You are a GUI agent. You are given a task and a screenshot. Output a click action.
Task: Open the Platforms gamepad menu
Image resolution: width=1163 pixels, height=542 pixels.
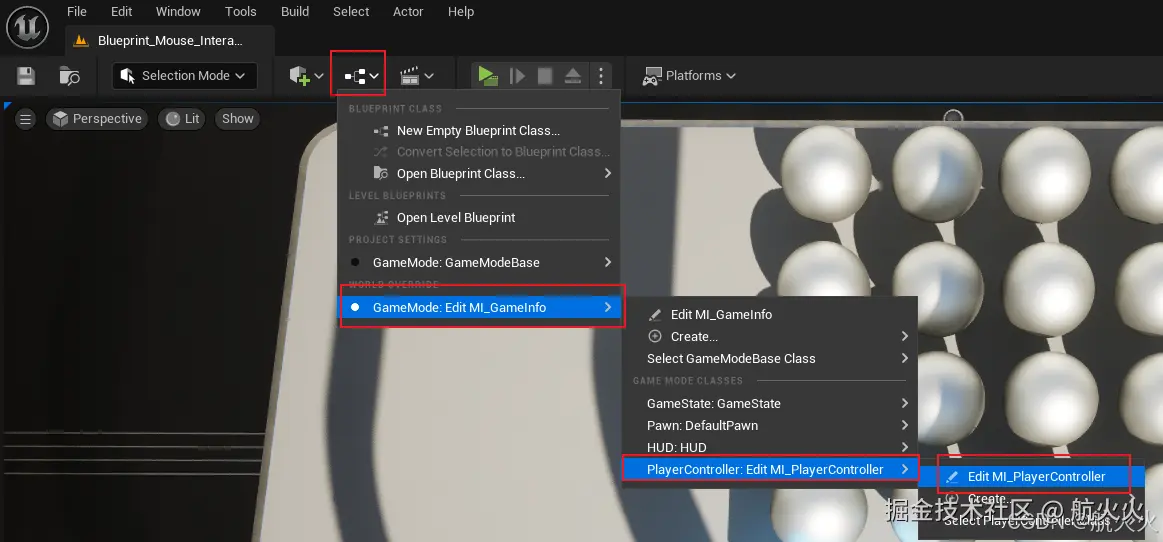pyautogui.click(x=689, y=76)
